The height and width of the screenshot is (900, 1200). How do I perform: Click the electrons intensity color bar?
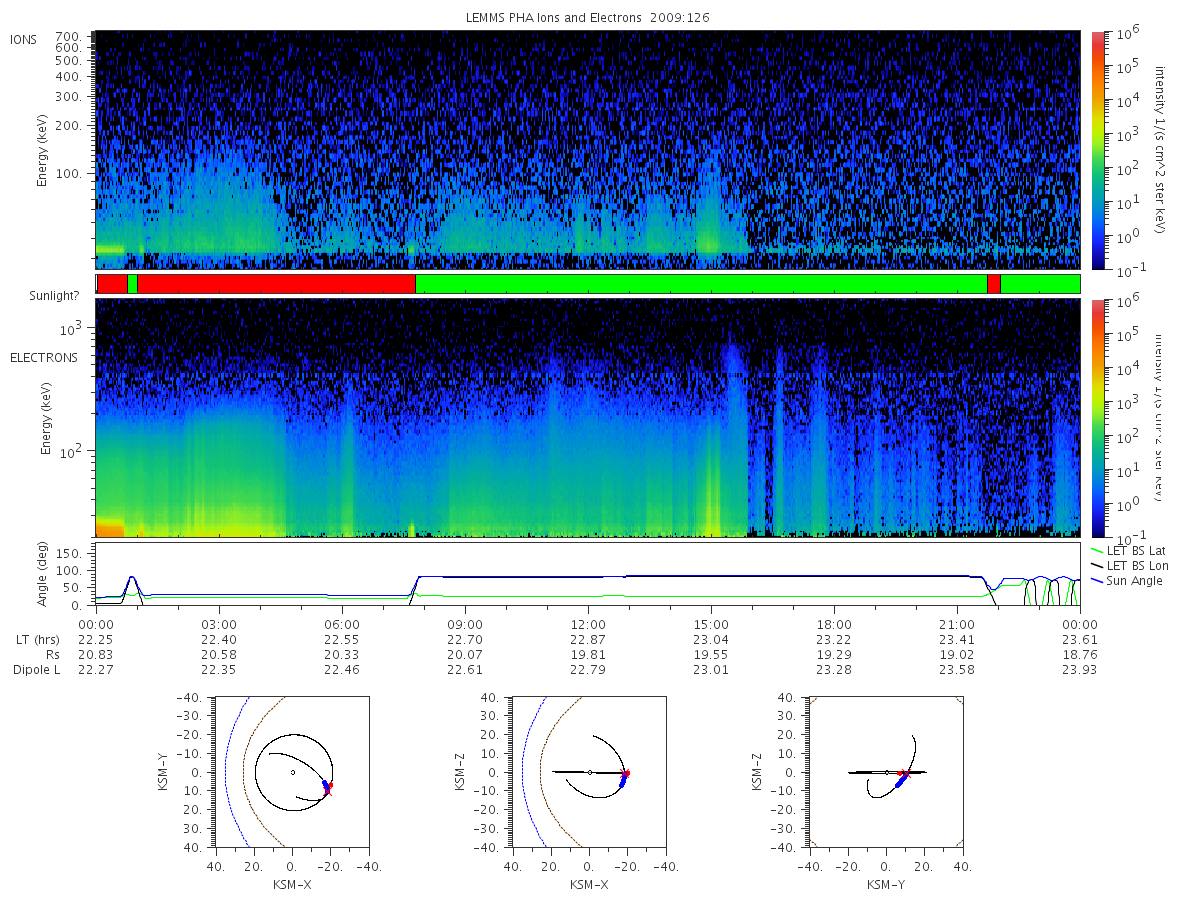click(1096, 418)
